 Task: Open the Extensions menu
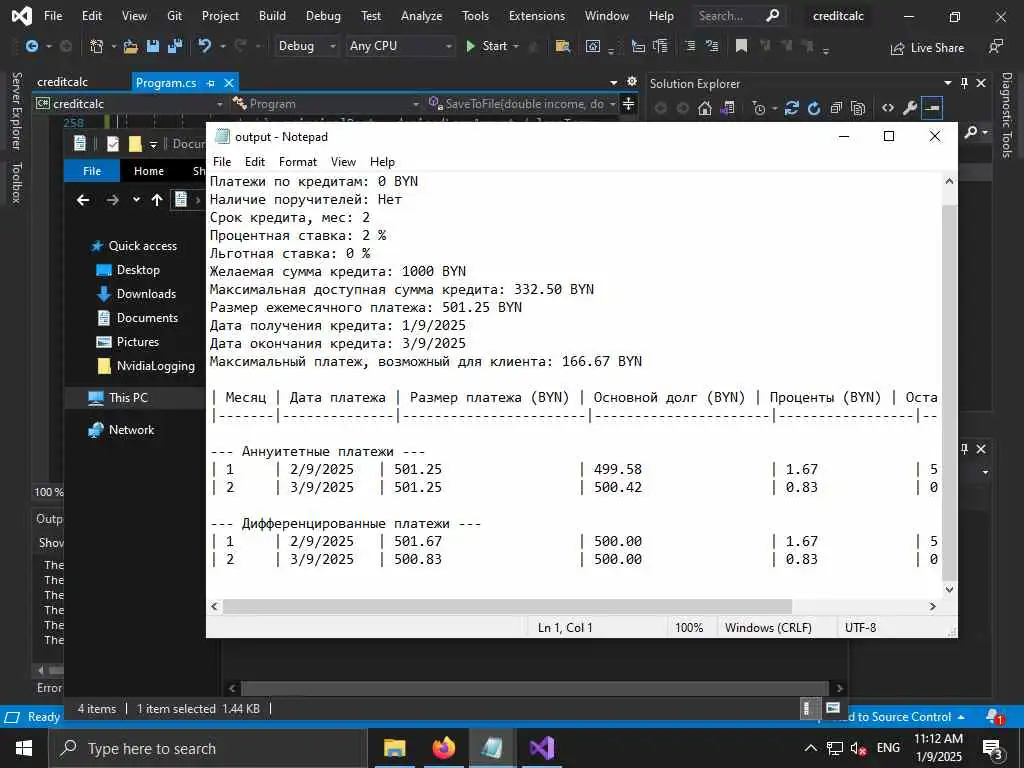pyautogui.click(x=537, y=16)
